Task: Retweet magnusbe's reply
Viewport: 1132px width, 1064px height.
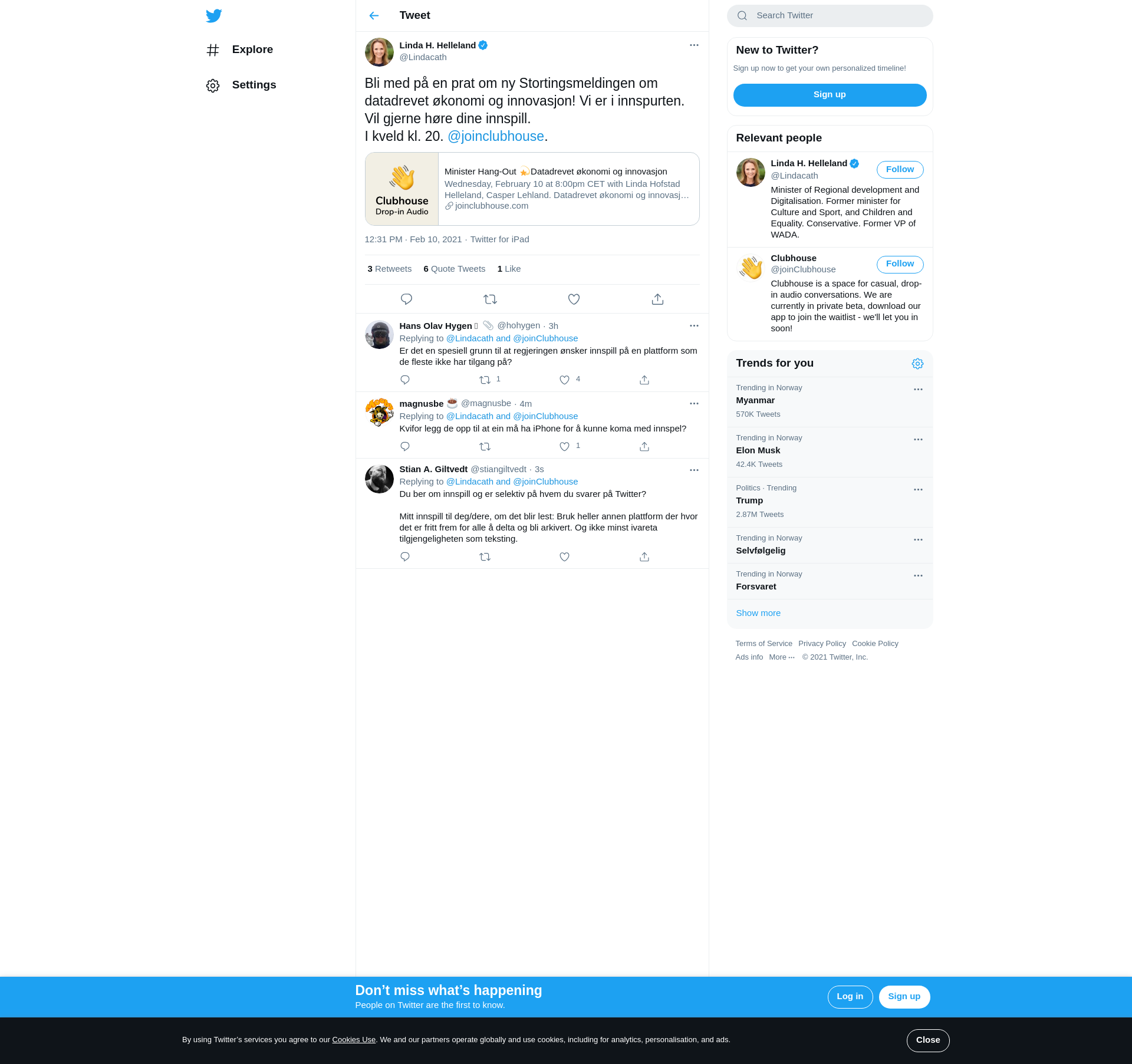Action: (485, 446)
